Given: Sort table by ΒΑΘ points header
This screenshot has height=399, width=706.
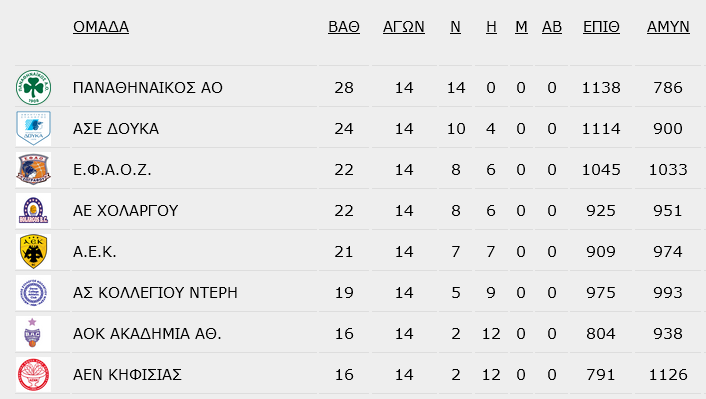Looking at the screenshot, I should click(x=344, y=27).
